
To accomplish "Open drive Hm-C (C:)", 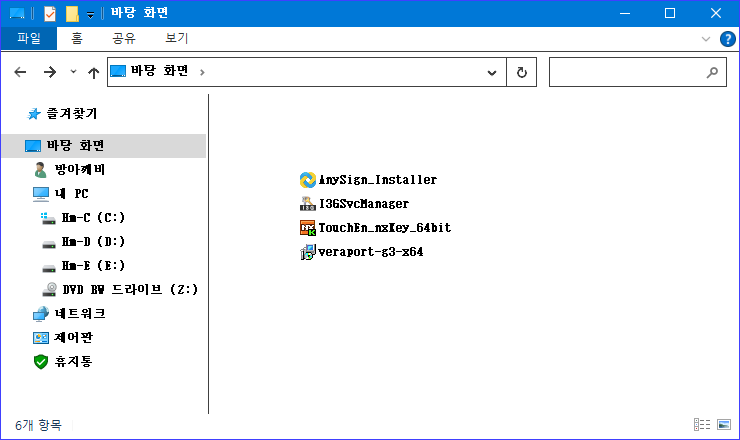I will [93, 218].
